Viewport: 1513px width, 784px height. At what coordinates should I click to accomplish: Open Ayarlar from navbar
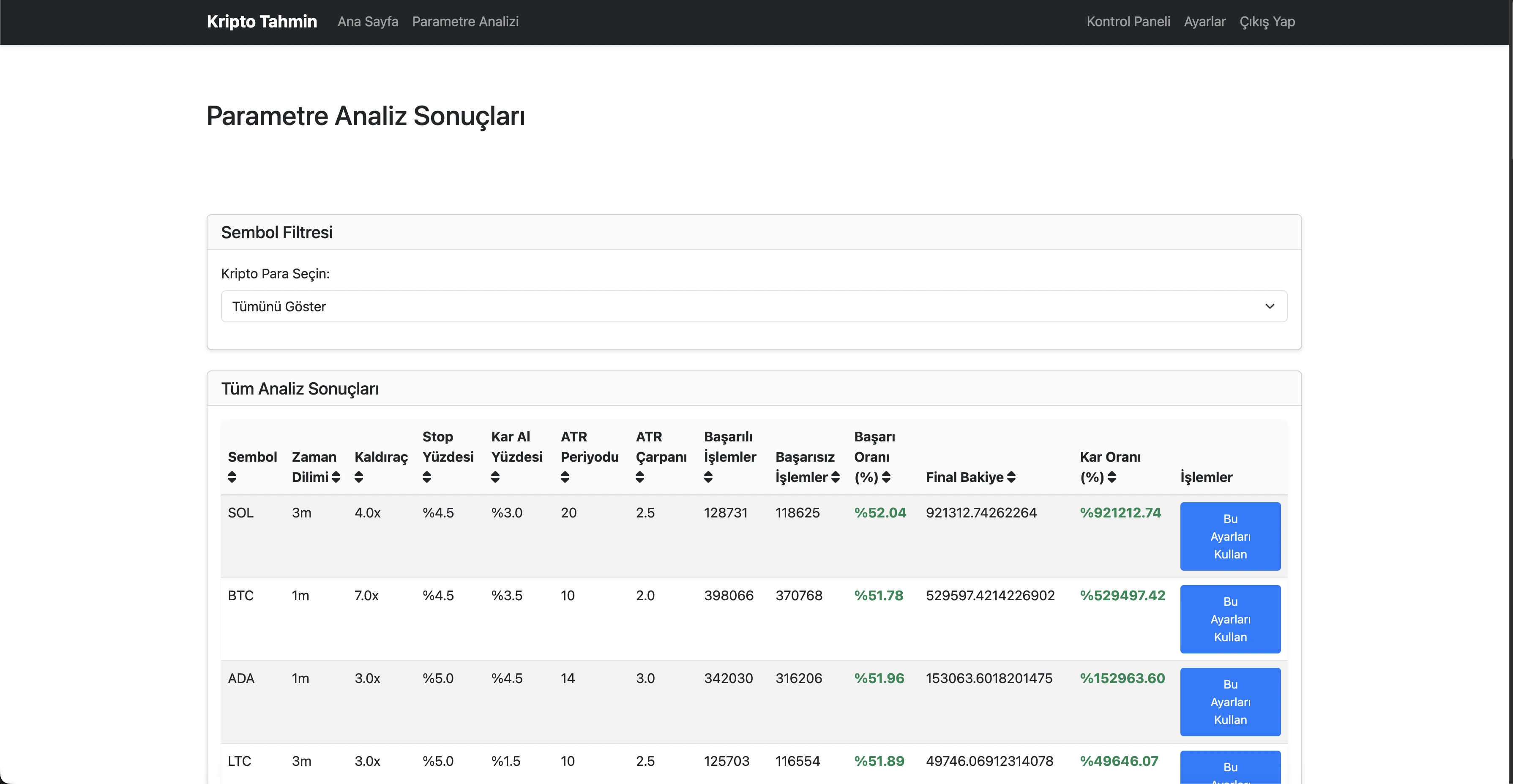click(1204, 22)
